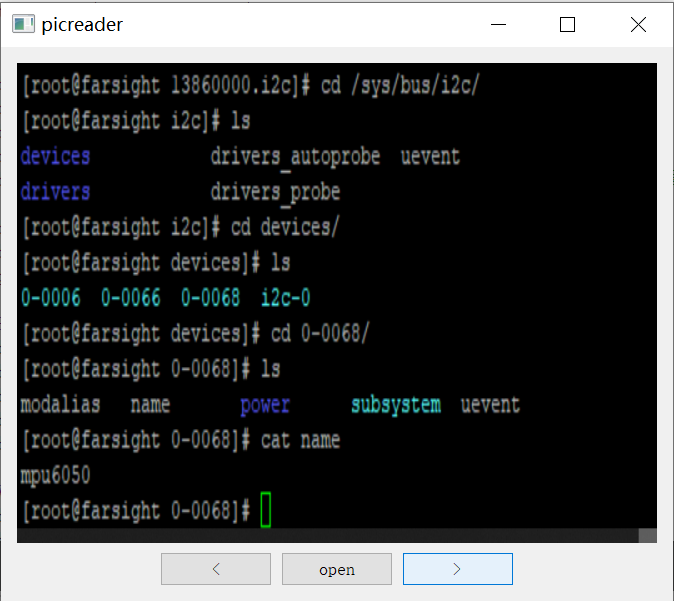Image resolution: width=674 pixels, height=601 pixels.
Task: Click 'cd 0-0068/' command text
Action: click(320, 334)
